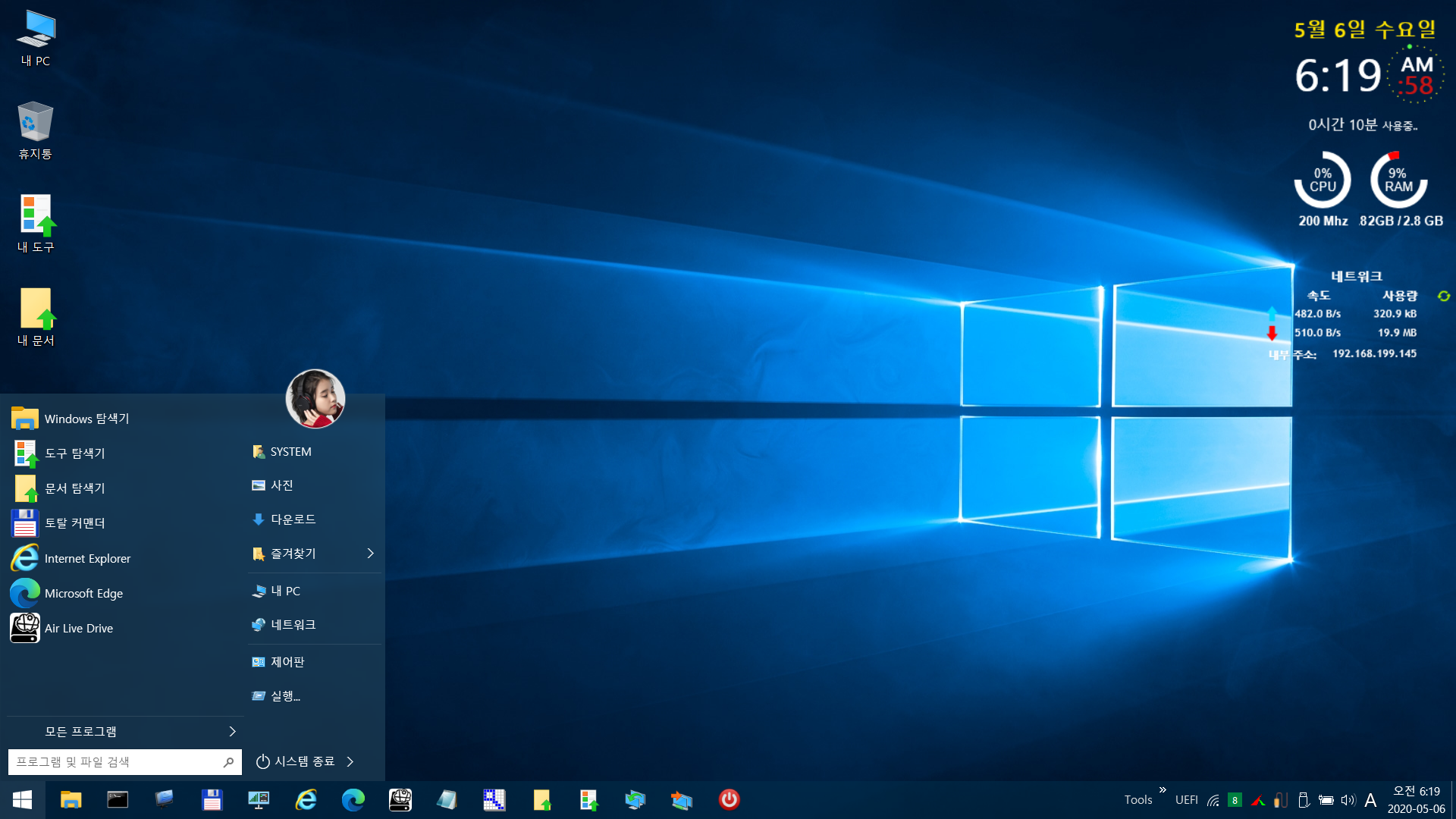Click the CPU usage gauge widget
Viewport: 1456px width, 819px height.
pos(1323,180)
